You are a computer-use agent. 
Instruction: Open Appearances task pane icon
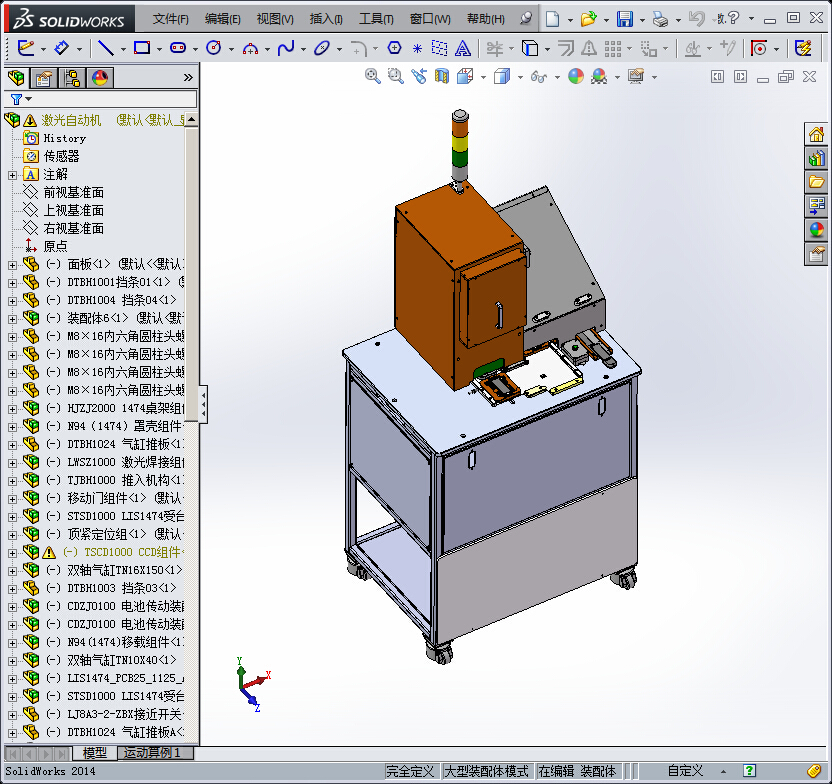coord(816,230)
